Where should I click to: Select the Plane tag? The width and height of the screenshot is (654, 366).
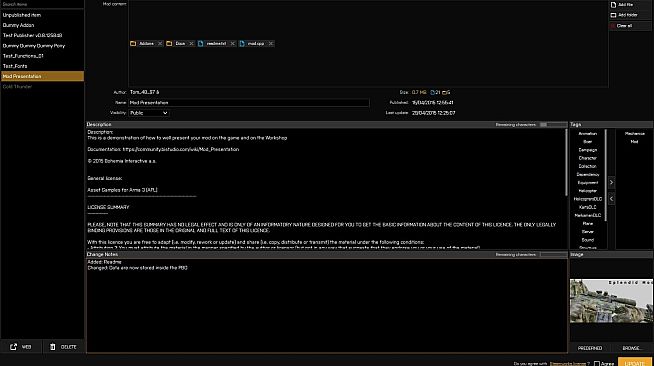click(x=587, y=223)
